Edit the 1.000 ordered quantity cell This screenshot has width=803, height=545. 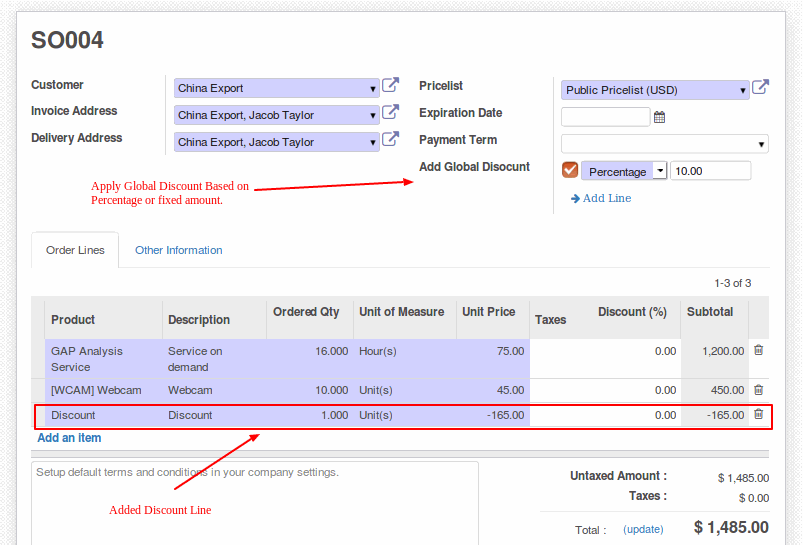coord(310,415)
